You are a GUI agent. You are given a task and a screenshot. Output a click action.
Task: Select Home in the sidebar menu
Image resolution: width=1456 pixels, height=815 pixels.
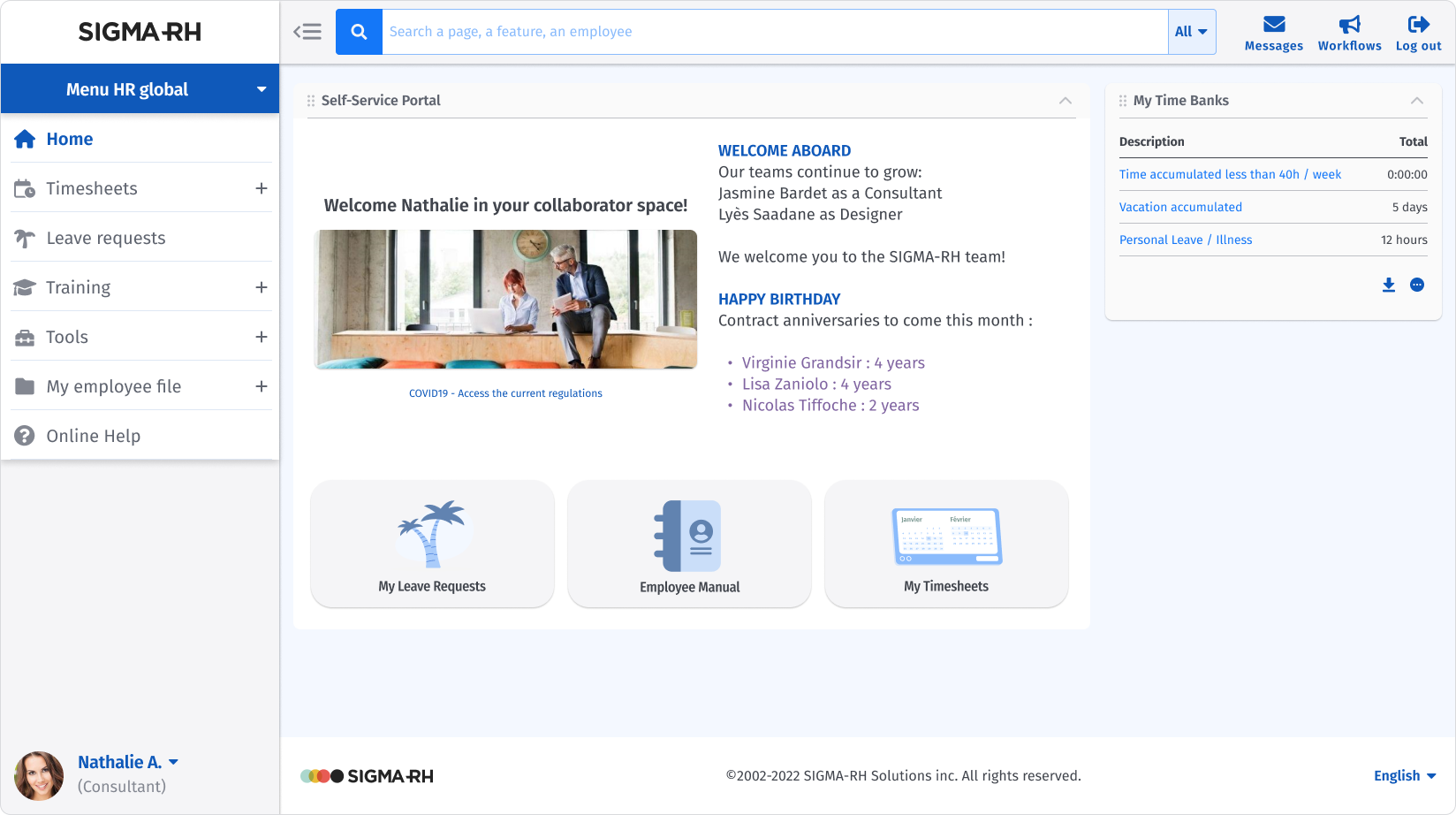pyautogui.click(x=69, y=139)
